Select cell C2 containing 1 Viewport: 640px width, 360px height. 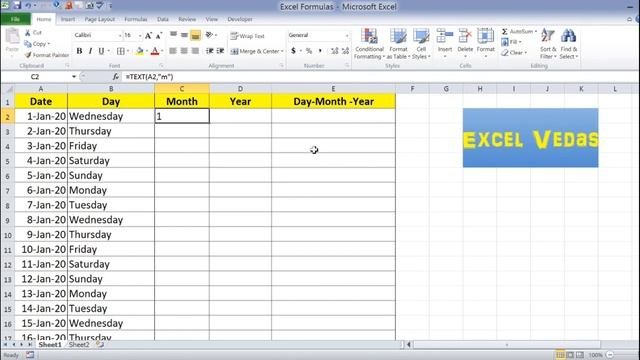[182, 116]
